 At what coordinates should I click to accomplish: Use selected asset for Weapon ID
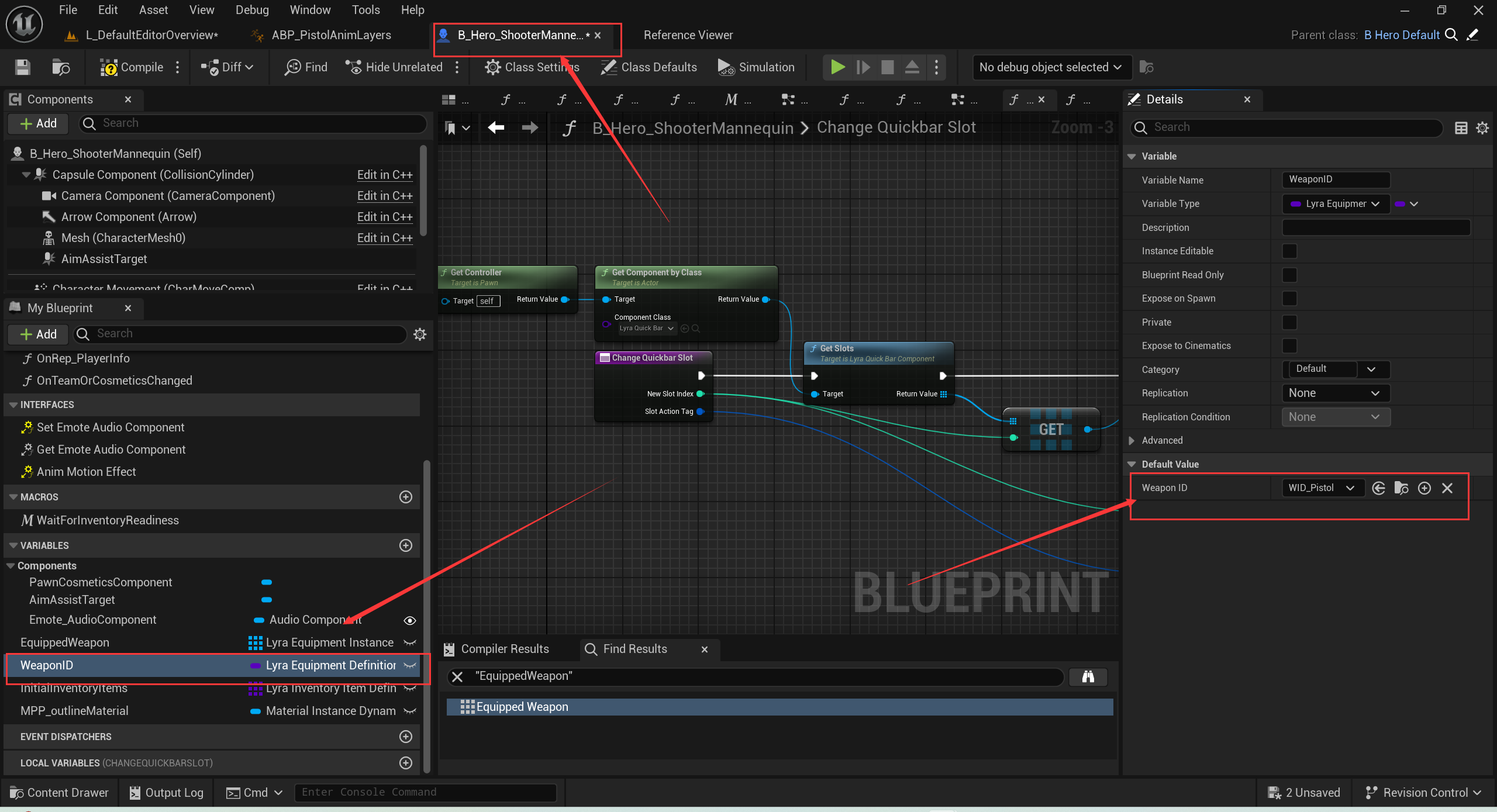click(x=1378, y=488)
